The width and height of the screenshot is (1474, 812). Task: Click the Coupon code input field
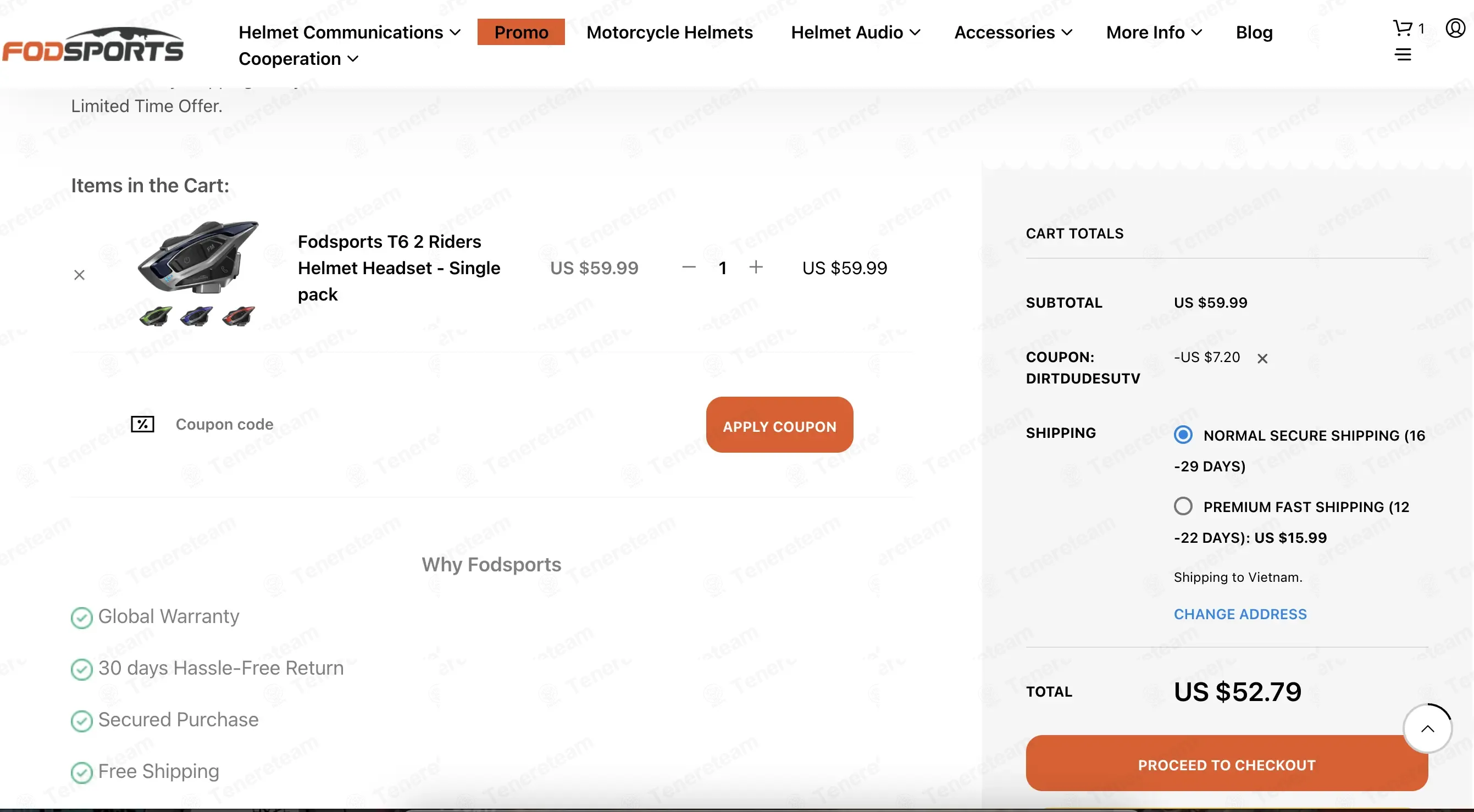pyautogui.click(x=423, y=424)
